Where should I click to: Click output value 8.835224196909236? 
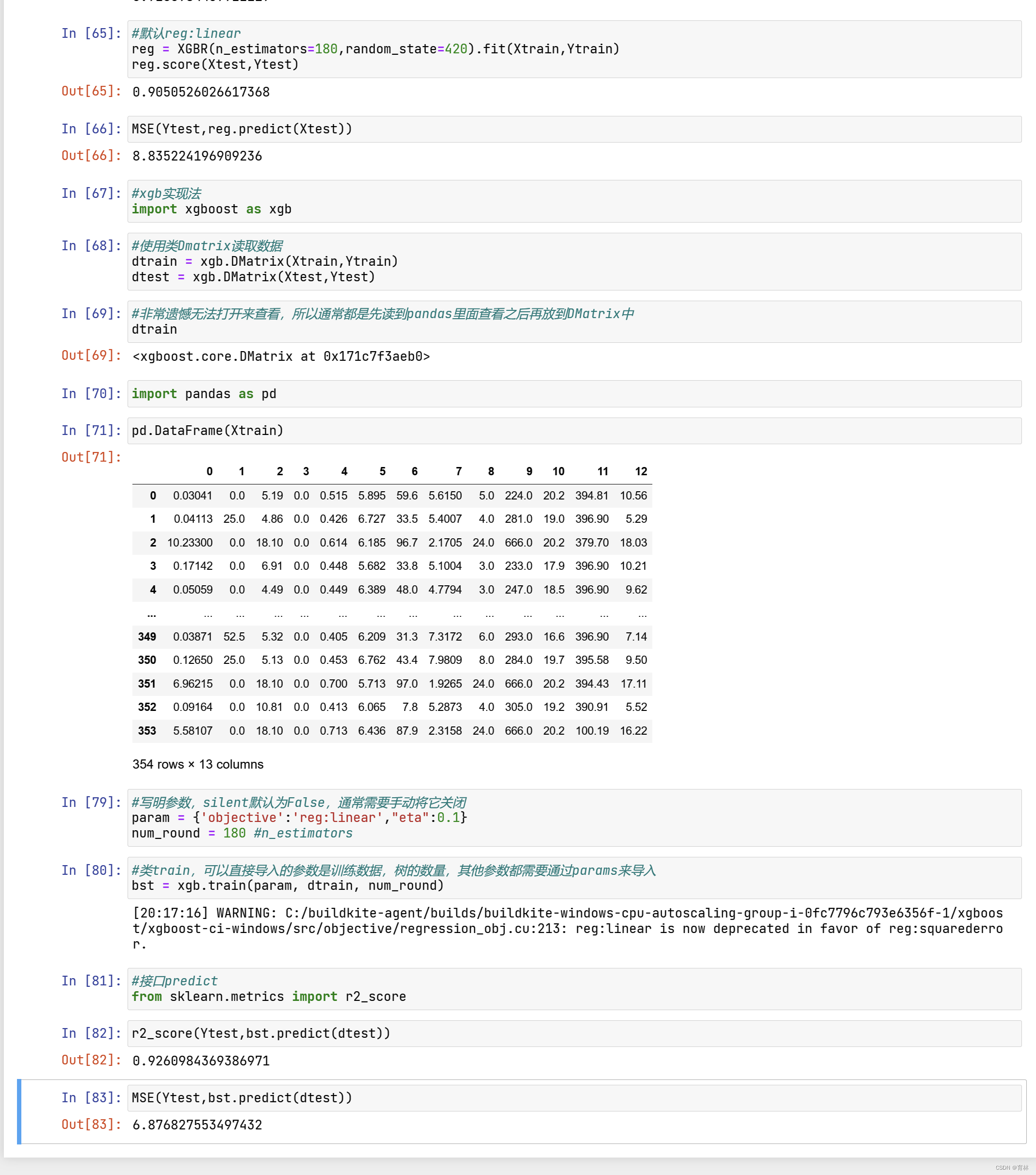(197, 156)
